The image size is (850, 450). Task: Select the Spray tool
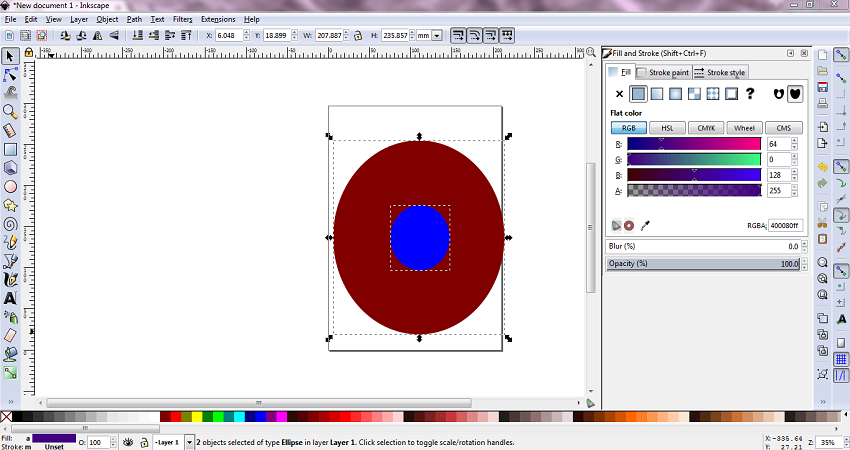pos(10,317)
